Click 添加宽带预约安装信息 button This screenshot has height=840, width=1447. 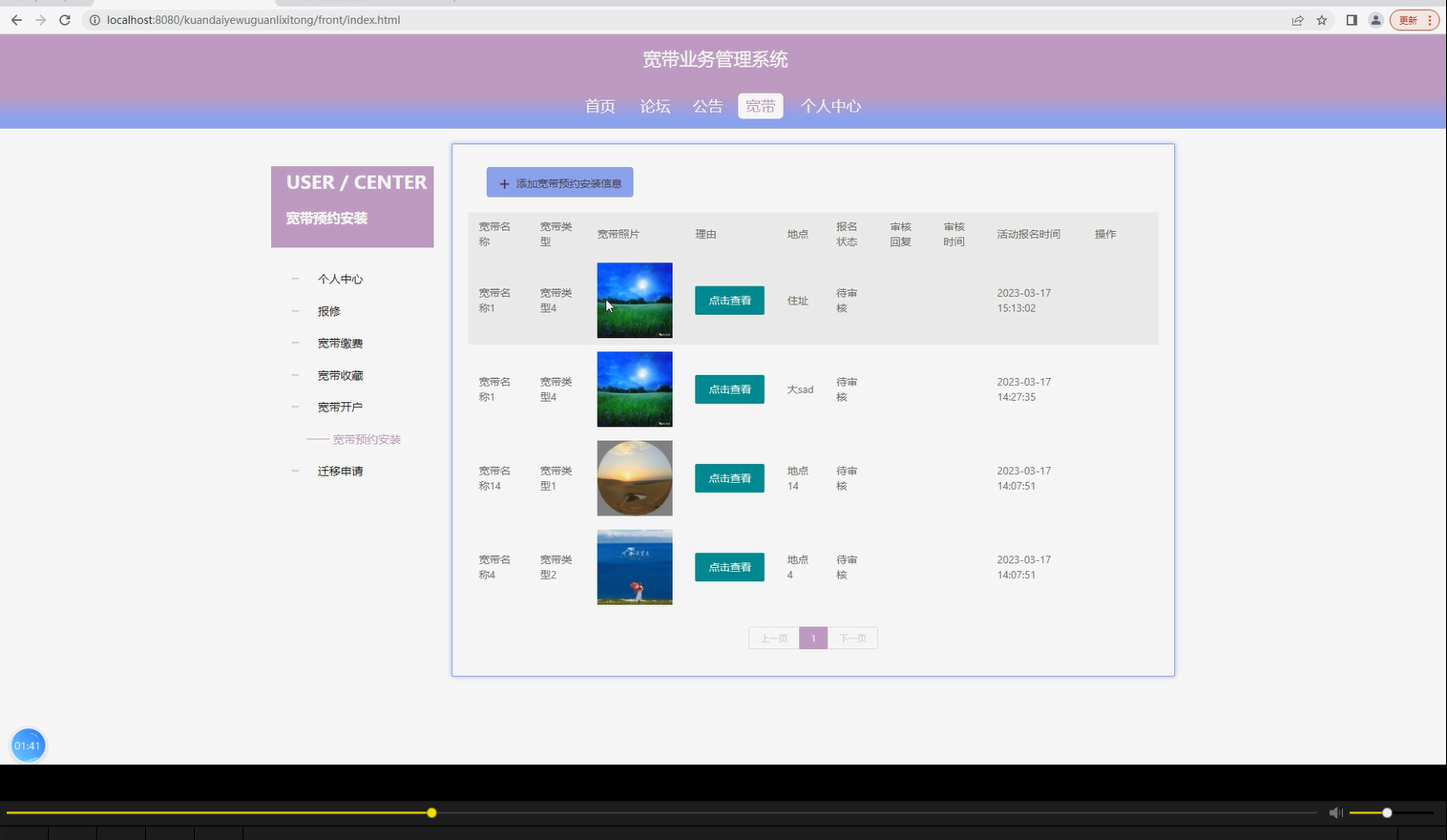tap(559, 183)
